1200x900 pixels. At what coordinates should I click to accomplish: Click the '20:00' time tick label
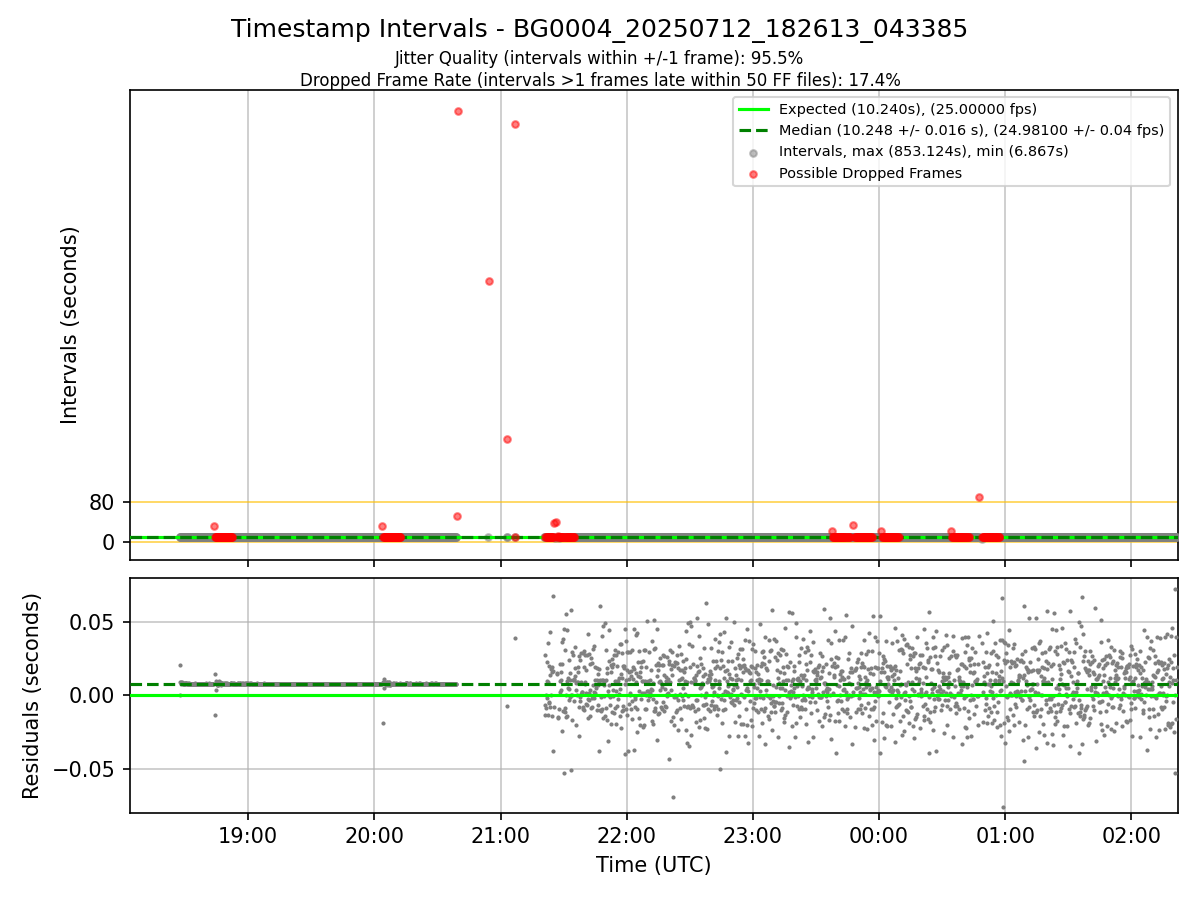click(x=374, y=835)
